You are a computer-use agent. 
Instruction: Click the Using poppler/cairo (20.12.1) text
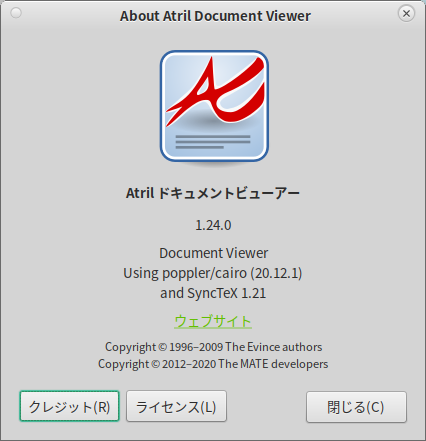[213, 274]
